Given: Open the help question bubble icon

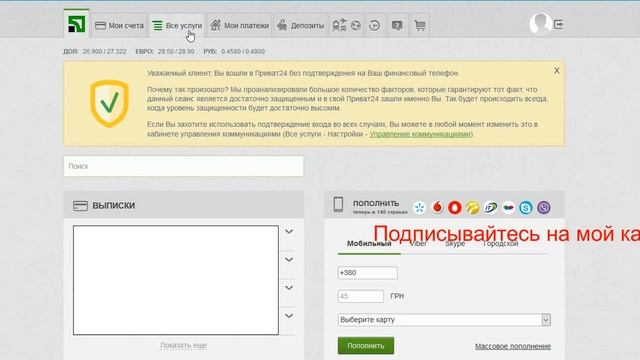Looking at the screenshot, I should [397, 26].
